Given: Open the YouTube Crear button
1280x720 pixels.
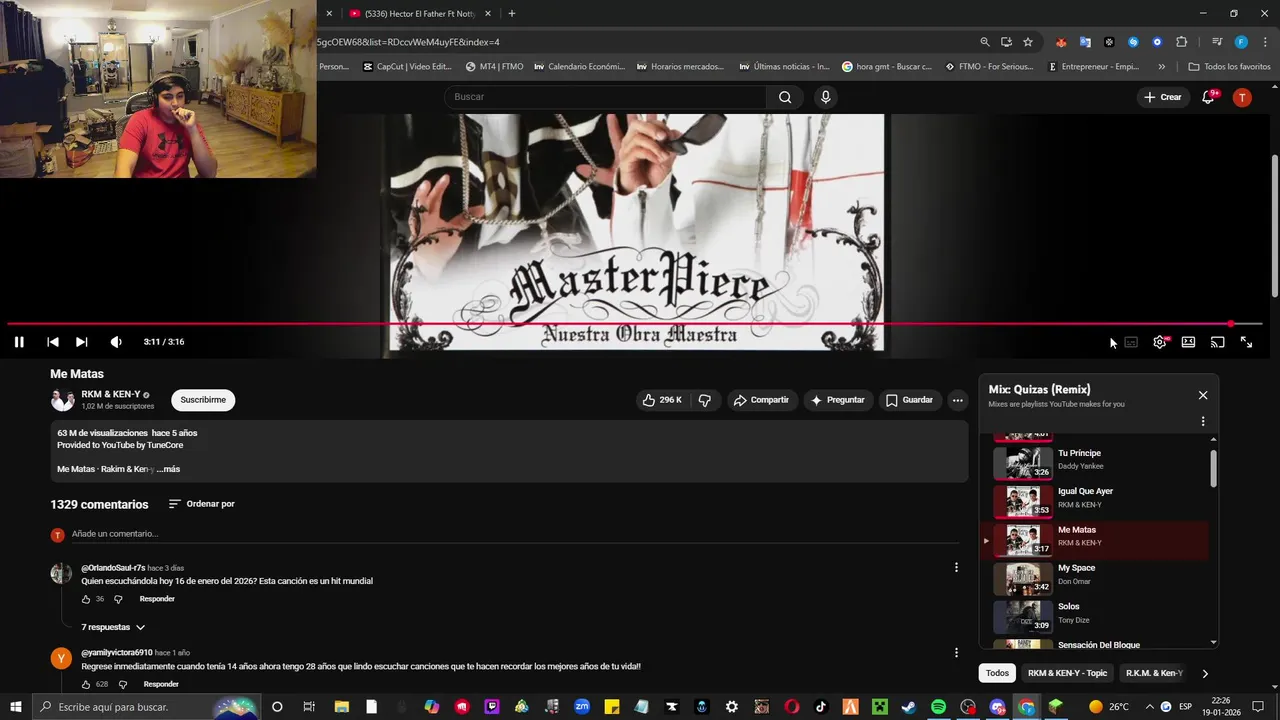Looking at the screenshot, I should tap(1163, 97).
